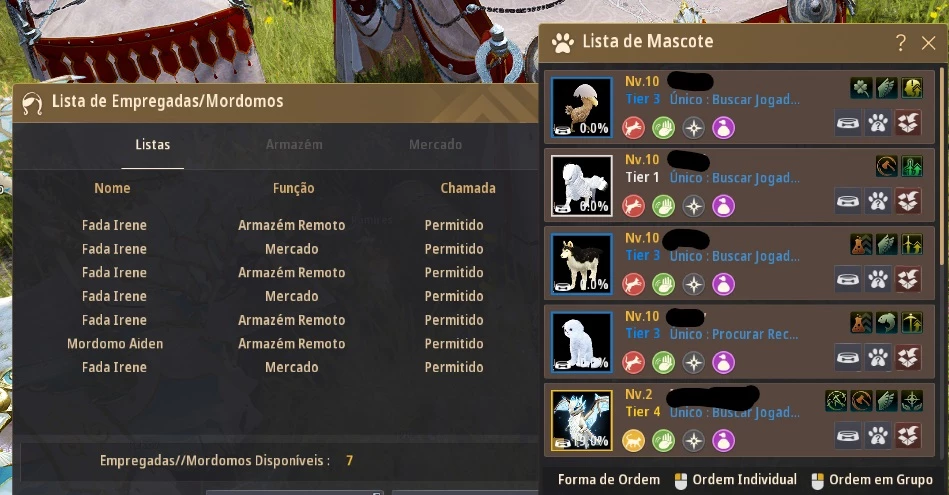Switch to the Mercado tab
The image size is (949, 495).
click(x=435, y=145)
